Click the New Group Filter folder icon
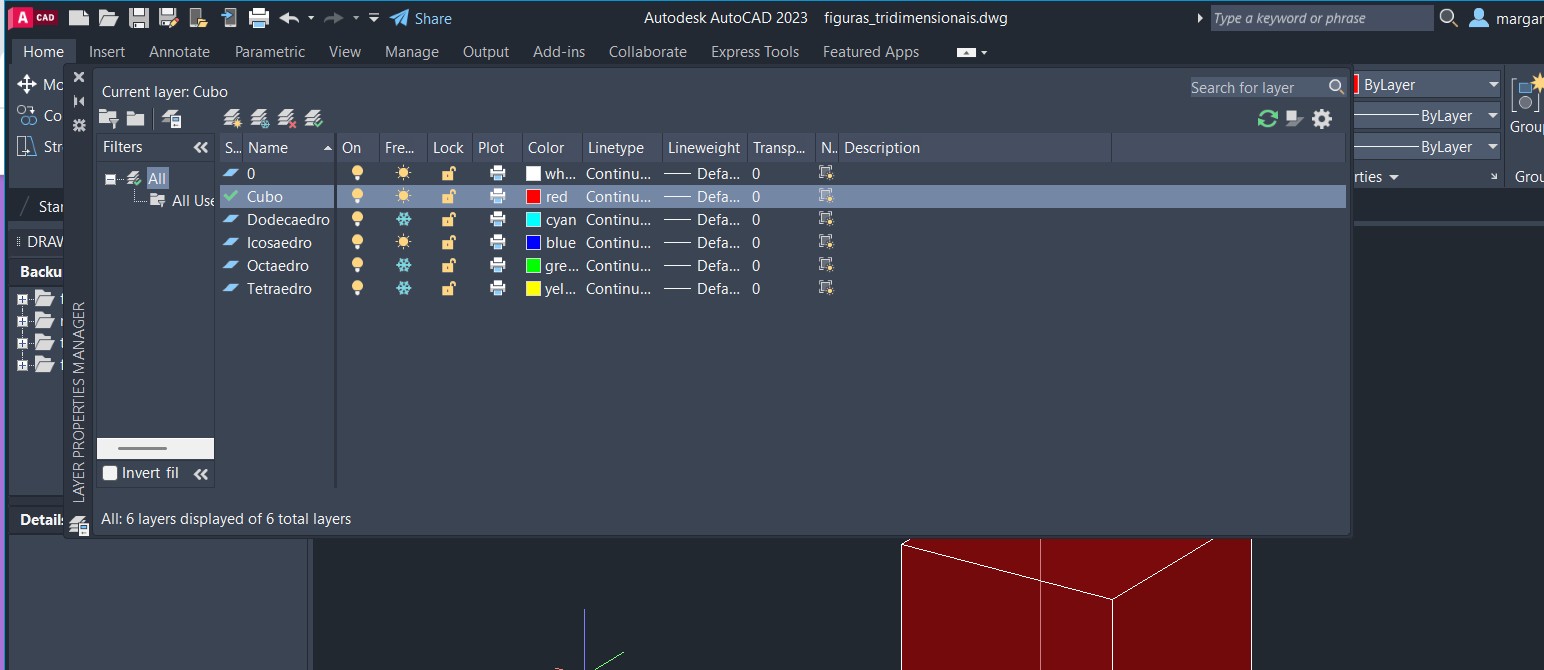 [135, 119]
